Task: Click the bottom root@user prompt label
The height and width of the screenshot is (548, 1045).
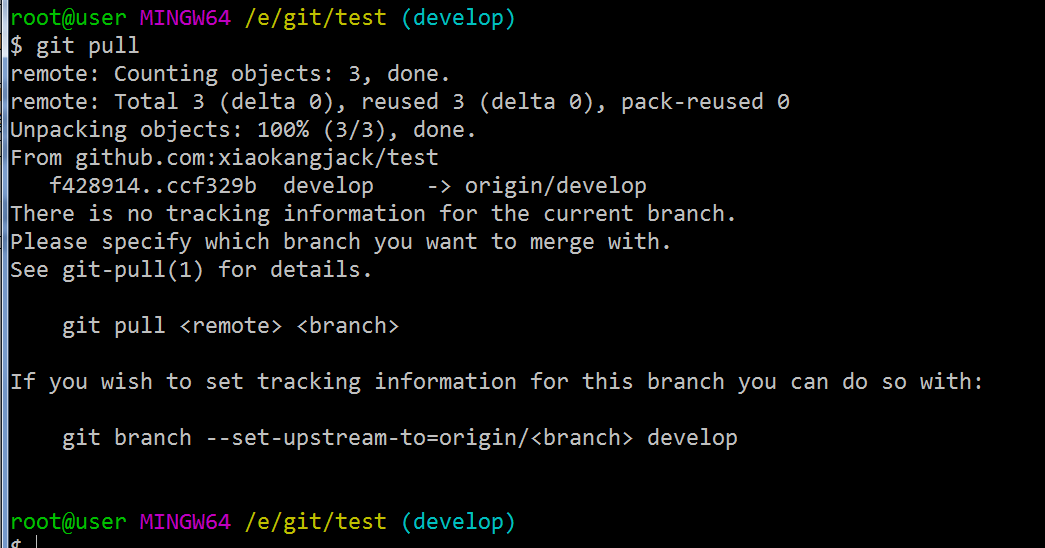Action: point(68,522)
